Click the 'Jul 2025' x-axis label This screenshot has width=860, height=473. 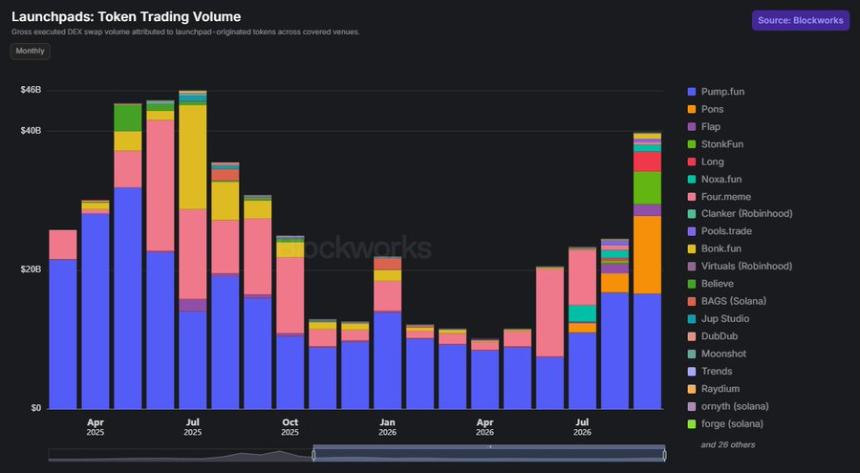tap(193, 427)
